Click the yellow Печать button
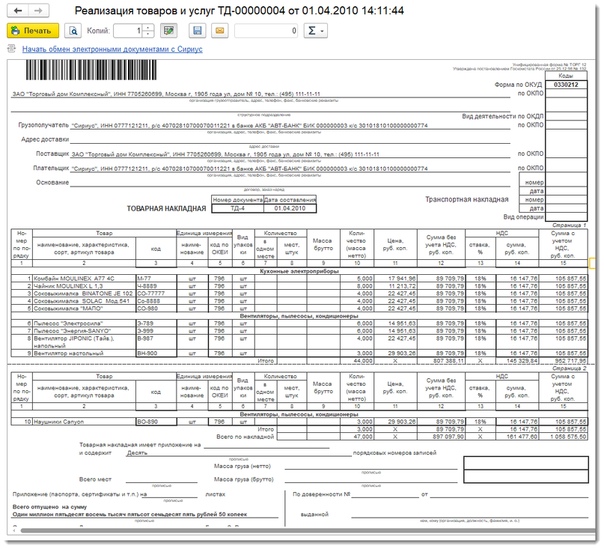This screenshot has height=549, width=604. [x=33, y=31]
